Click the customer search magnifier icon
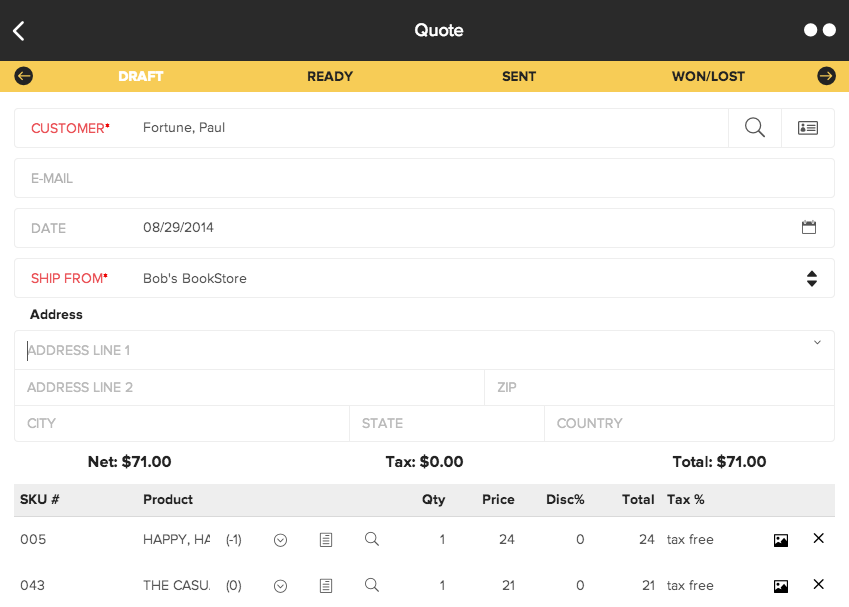Screen dimensions: 849x607 (x=755, y=128)
